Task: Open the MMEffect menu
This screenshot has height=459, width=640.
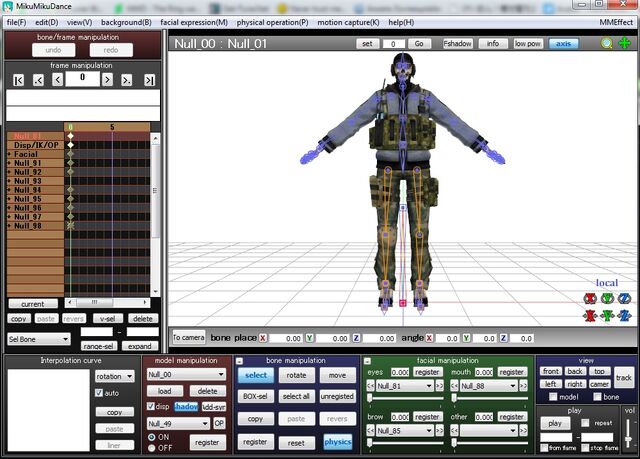Action: pos(616,22)
